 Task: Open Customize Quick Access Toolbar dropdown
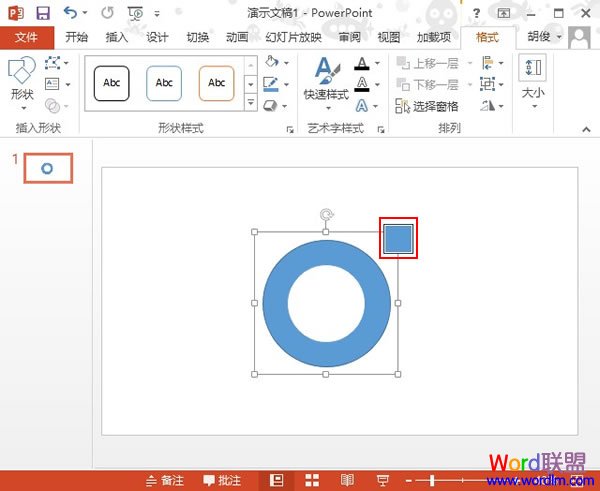(157, 14)
